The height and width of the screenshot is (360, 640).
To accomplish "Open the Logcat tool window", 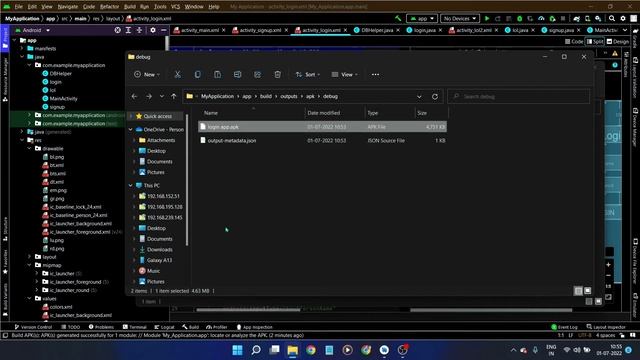I will [x=164, y=327].
